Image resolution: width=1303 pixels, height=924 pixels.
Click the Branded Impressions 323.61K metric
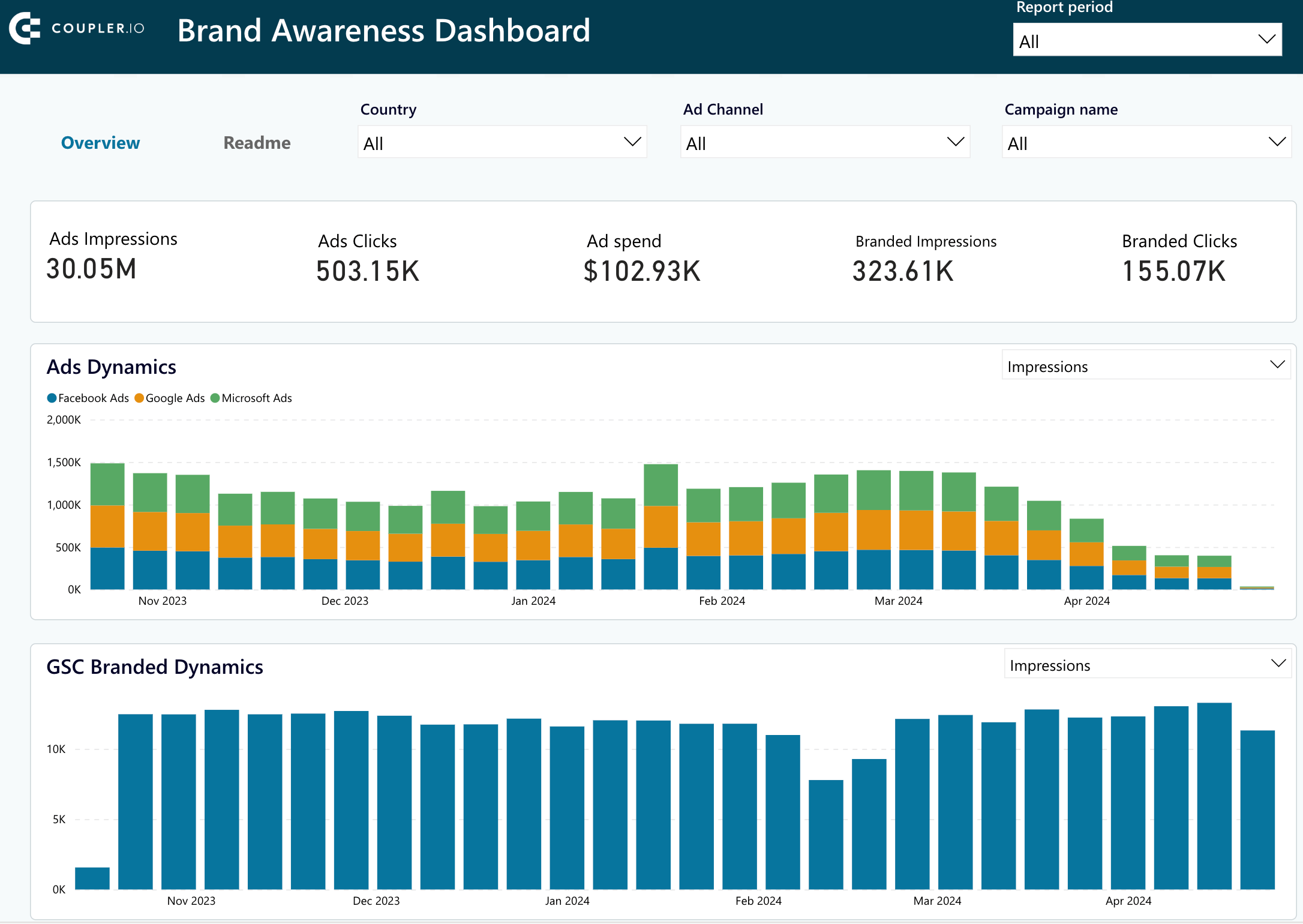902,271
